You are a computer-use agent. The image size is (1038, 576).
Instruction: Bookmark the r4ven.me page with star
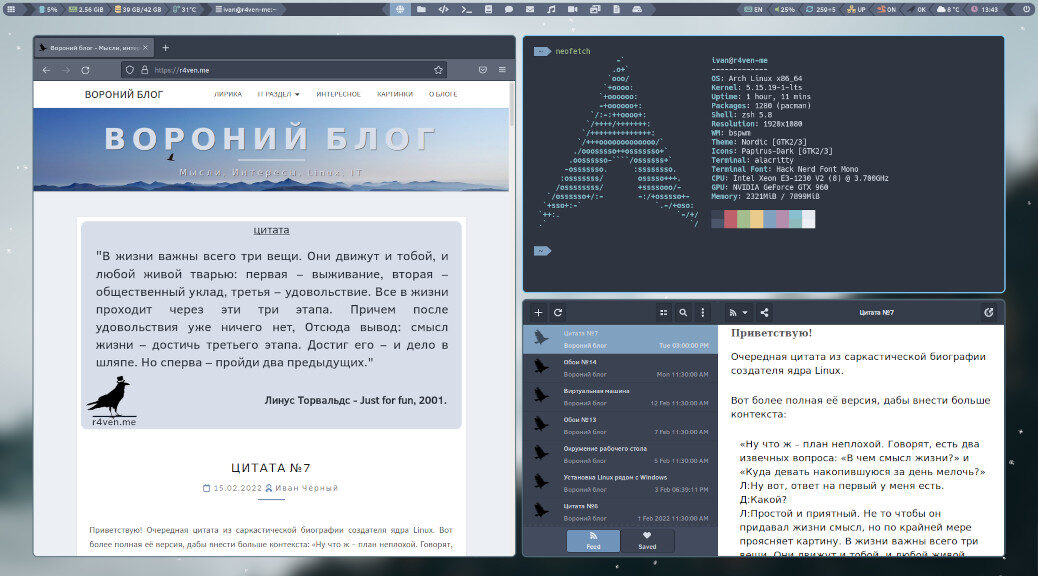(x=438, y=70)
